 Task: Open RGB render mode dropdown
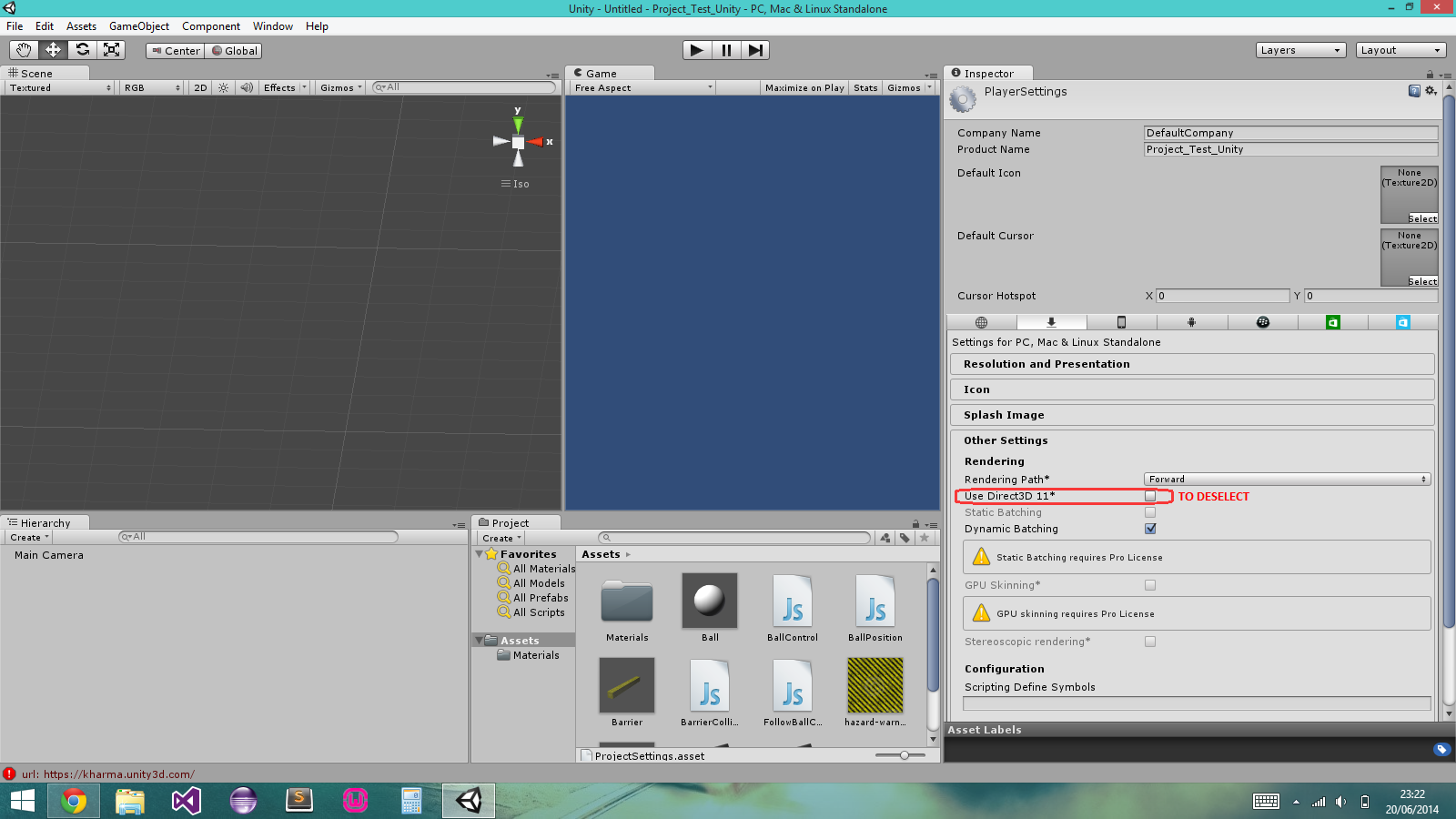[153, 87]
